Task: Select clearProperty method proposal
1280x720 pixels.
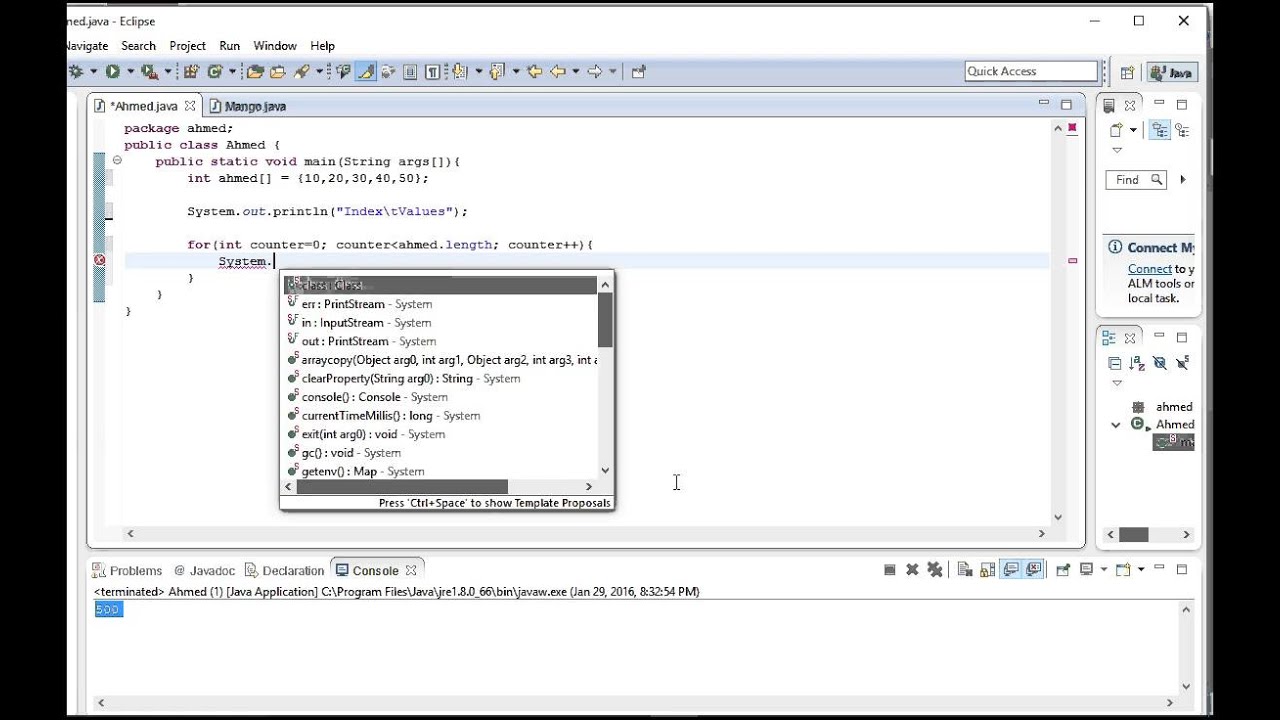Action: [441, 379]
